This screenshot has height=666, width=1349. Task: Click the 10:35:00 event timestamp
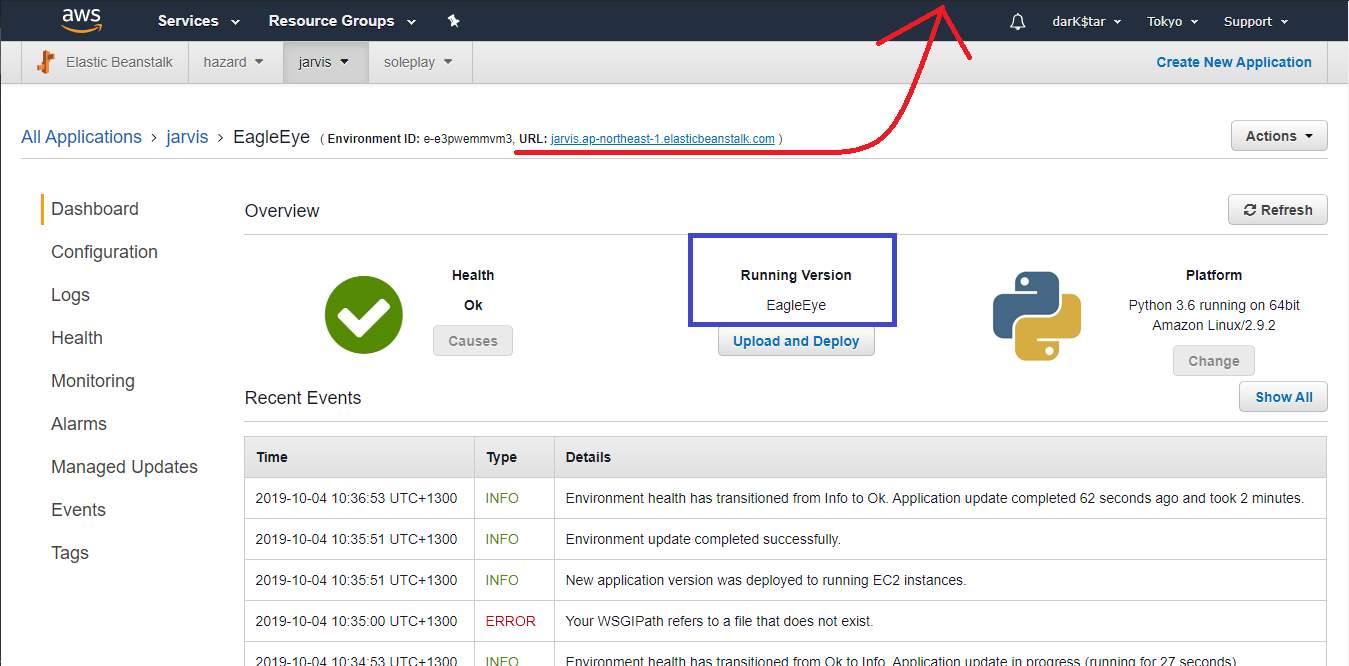click(x=356, y=621)
